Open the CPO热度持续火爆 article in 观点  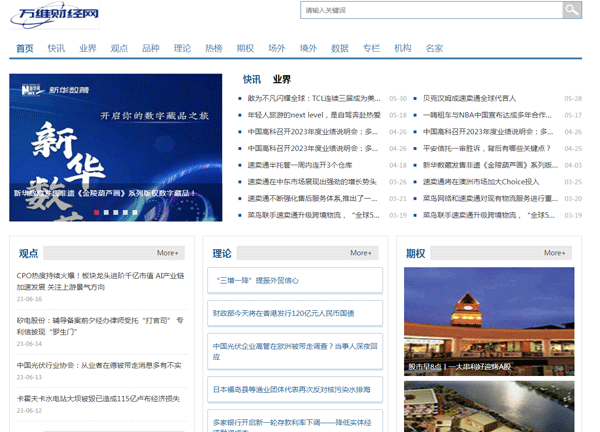[x=101, y=281]
